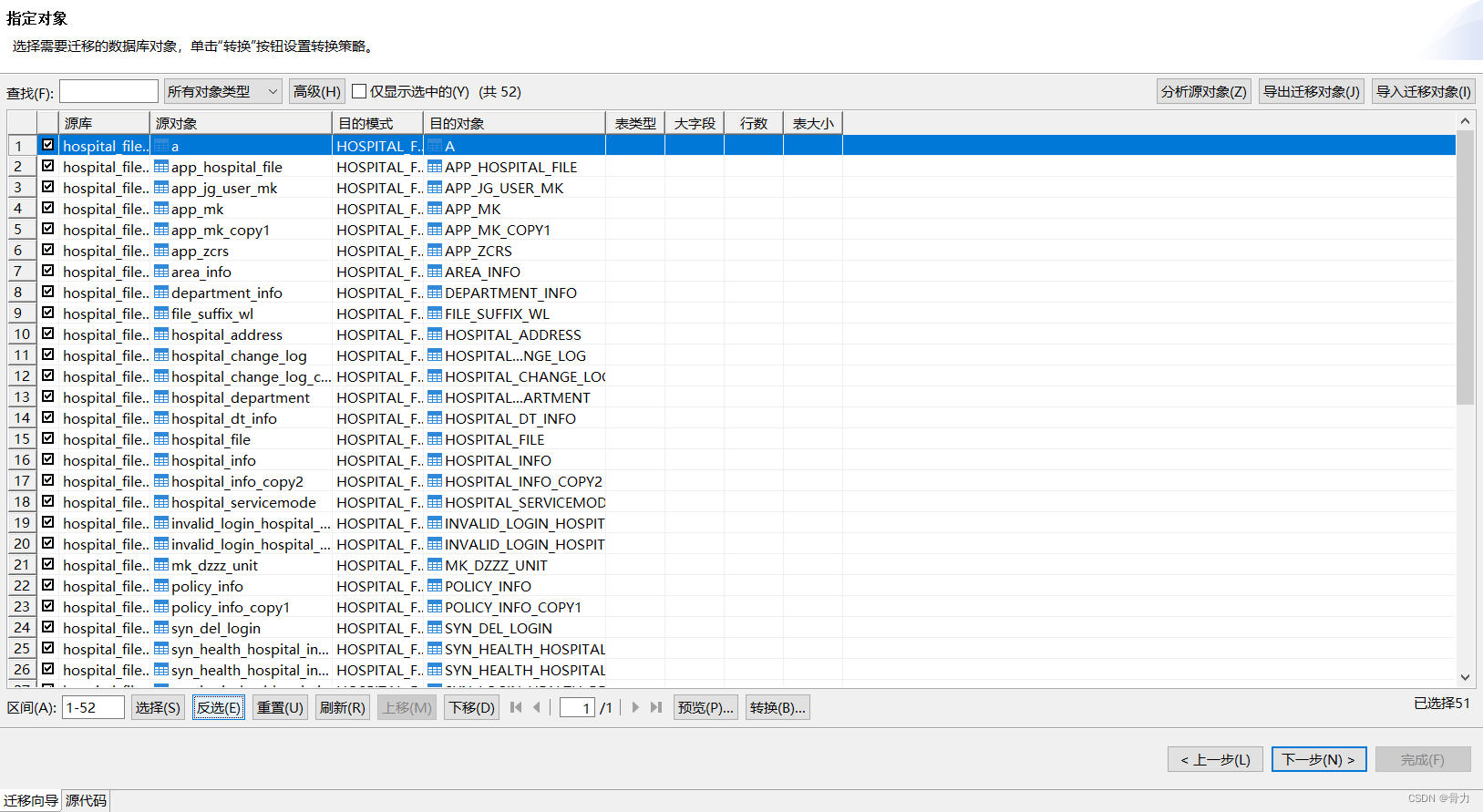Screen dimensions: 1483x812
Task: Focus the page number input field
Action: [x=577, y=707]
